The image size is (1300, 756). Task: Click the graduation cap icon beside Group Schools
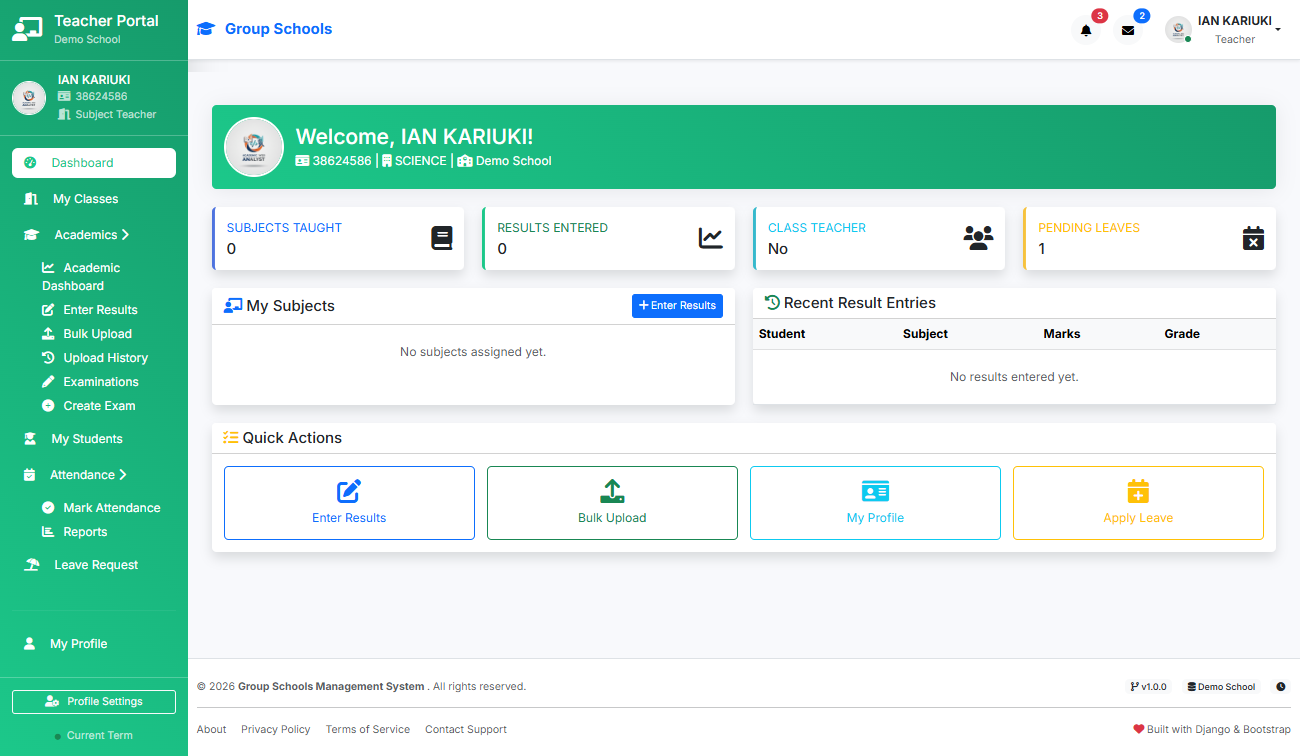pyautogui.click(x=206, y=29)
